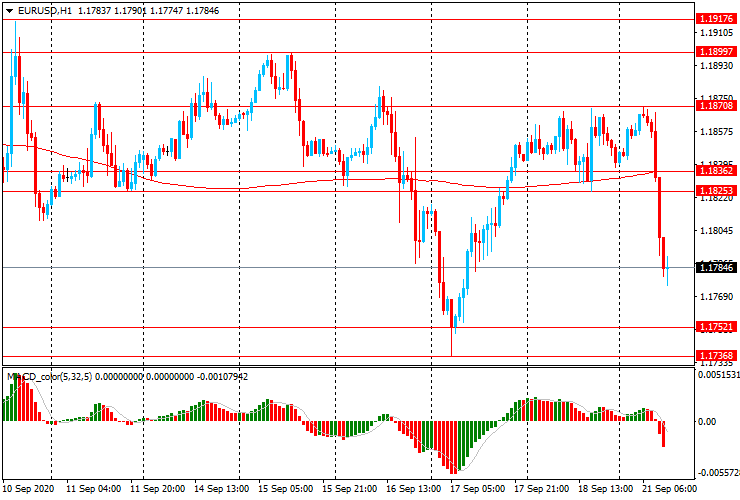The image size is (740, 500).
Task: Select the 11 Sep 04:00 time label
Action: 93,489
